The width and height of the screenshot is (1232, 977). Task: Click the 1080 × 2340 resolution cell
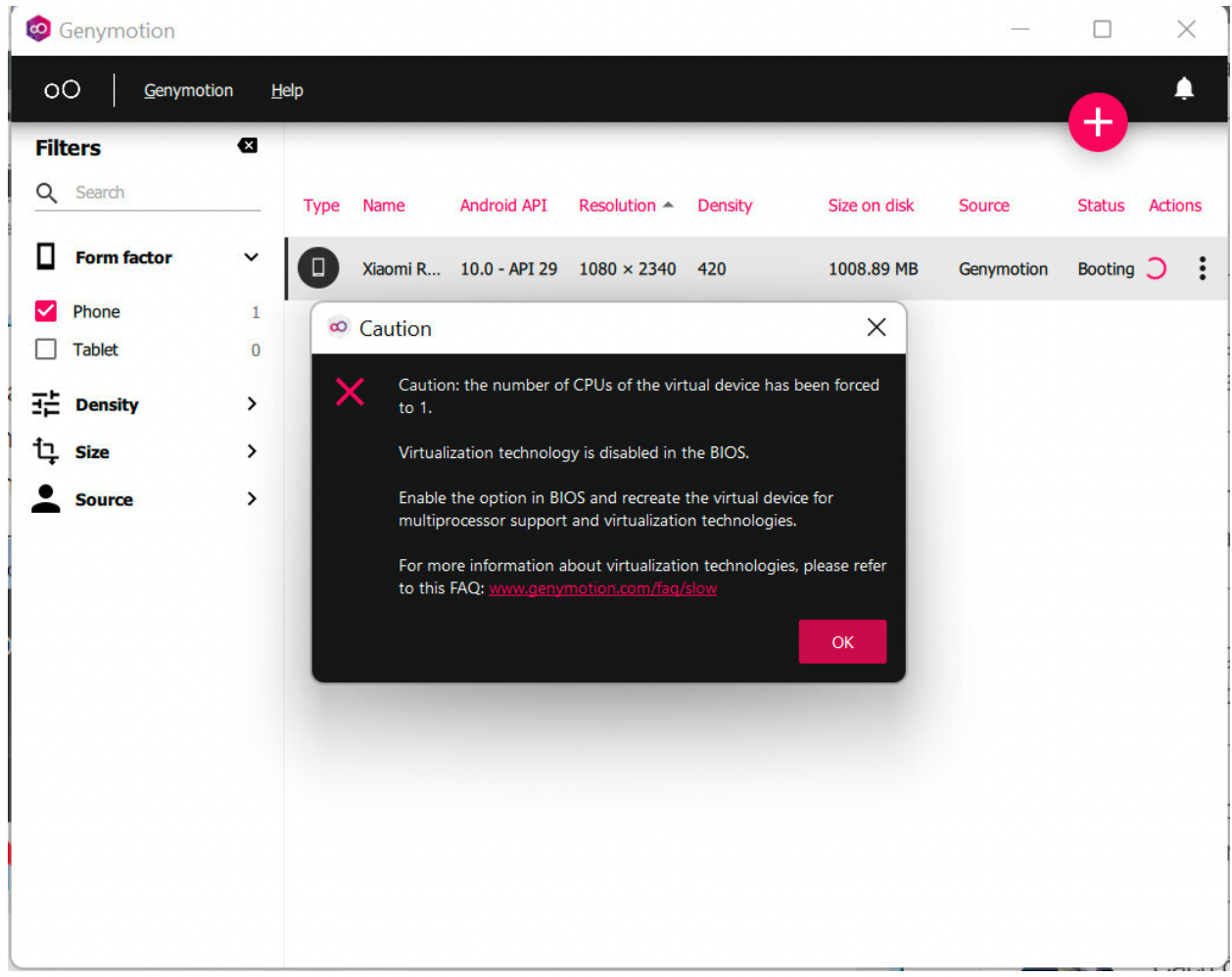[x=628, y=269]
